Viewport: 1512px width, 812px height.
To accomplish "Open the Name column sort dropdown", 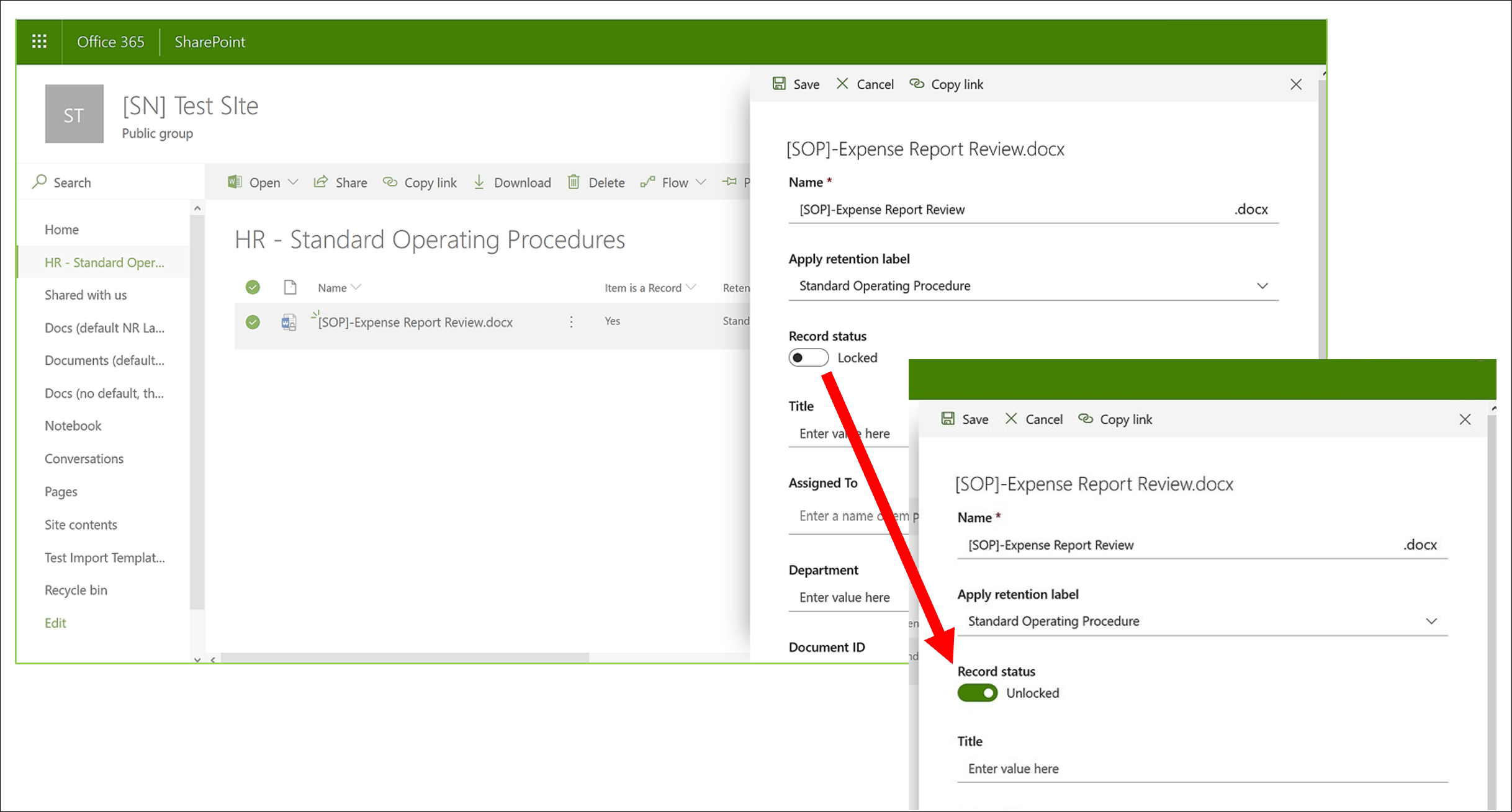I will (356, 287).
